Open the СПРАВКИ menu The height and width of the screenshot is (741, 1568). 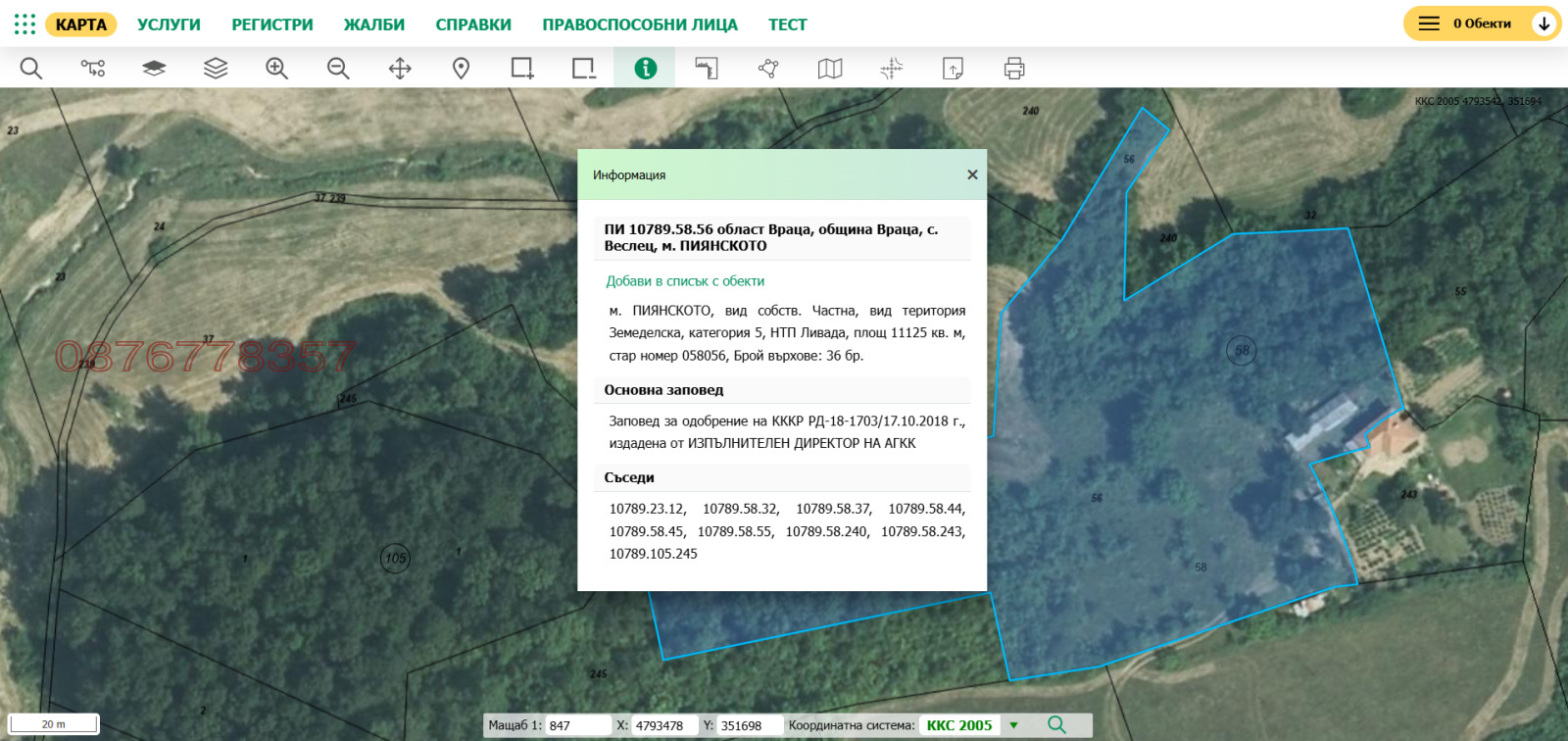pos(473,25)
